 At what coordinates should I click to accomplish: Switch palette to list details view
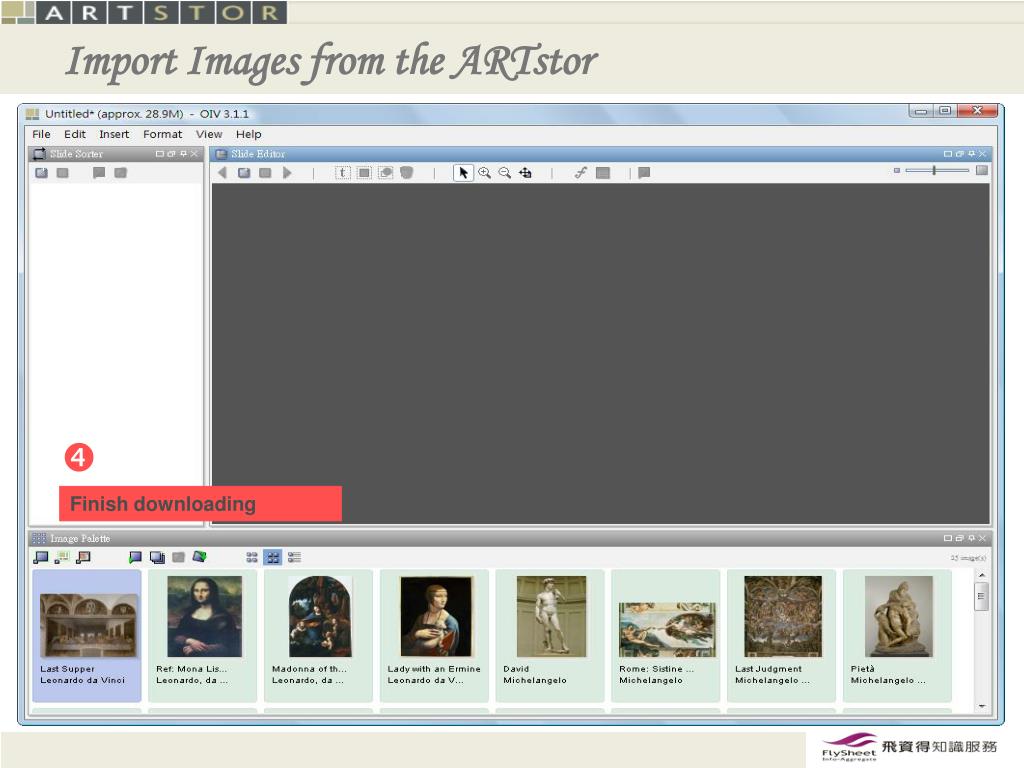coord(295,557)
